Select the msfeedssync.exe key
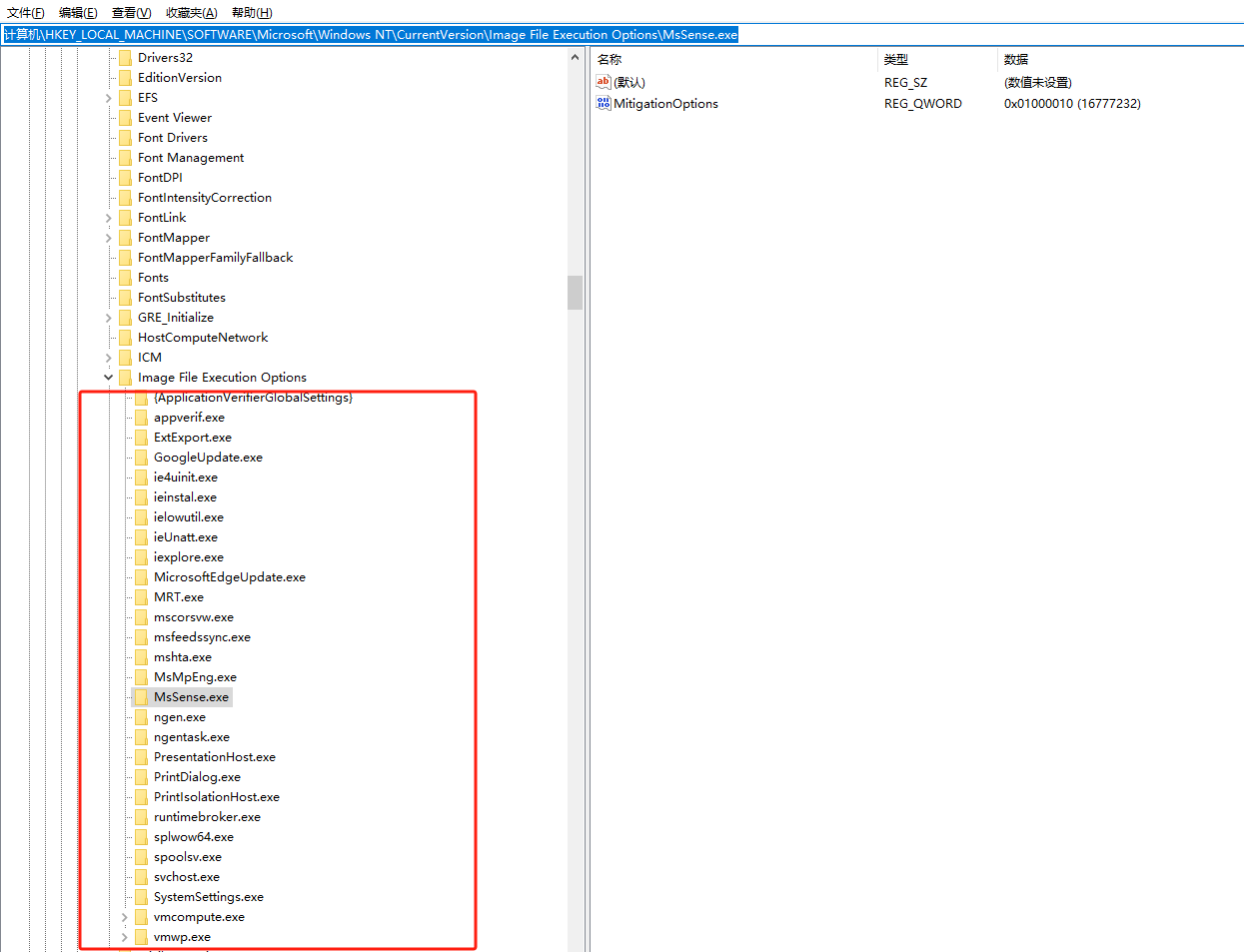 [x=202, y=637]
